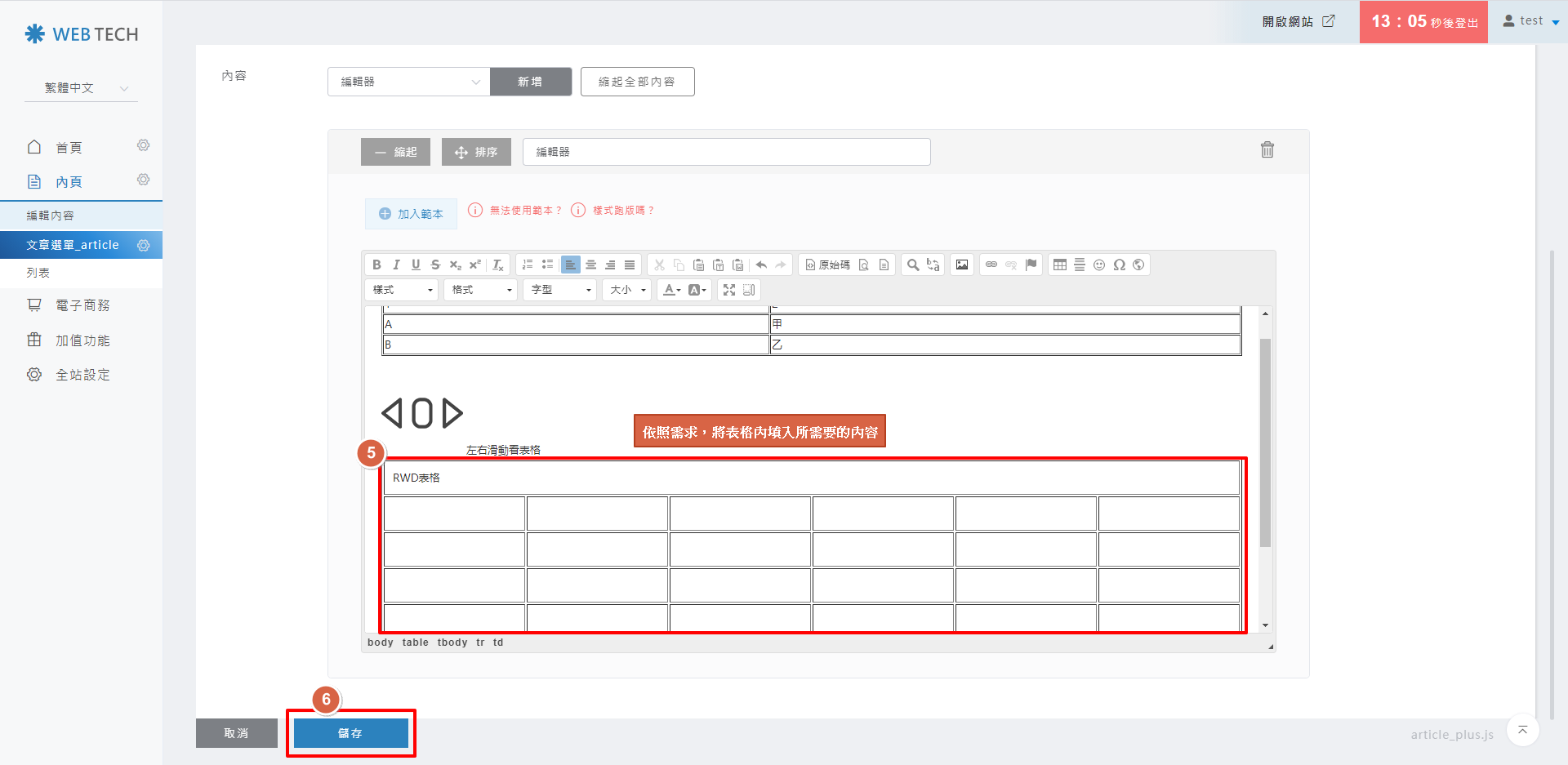Click the anchor flag icon
This screenshot has width=1568, height=765.
[x=1031, y=265]
